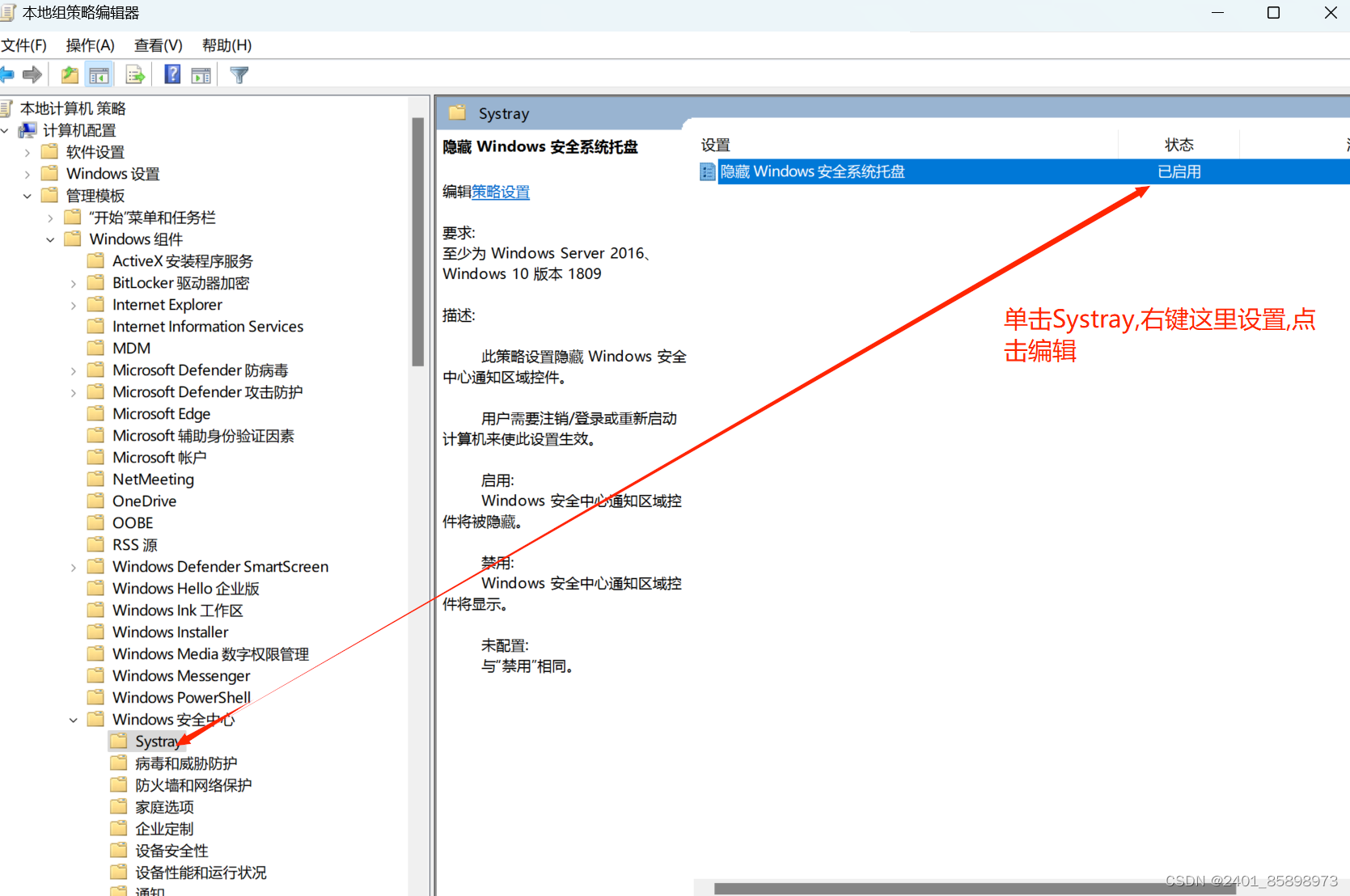This screenshot has height=896, width=1350.
Task: Sort by the 状态 column header
Action: pyautogui.click(x=1179, y=145)
